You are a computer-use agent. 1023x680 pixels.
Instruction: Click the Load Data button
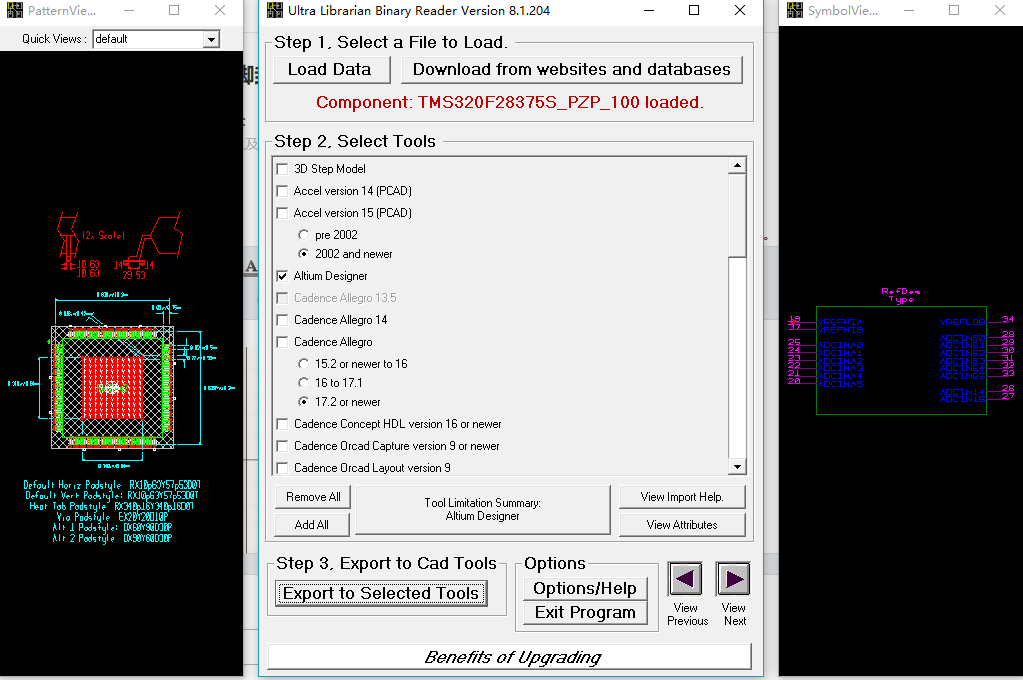pyautogui.click(x=330, y=69)
